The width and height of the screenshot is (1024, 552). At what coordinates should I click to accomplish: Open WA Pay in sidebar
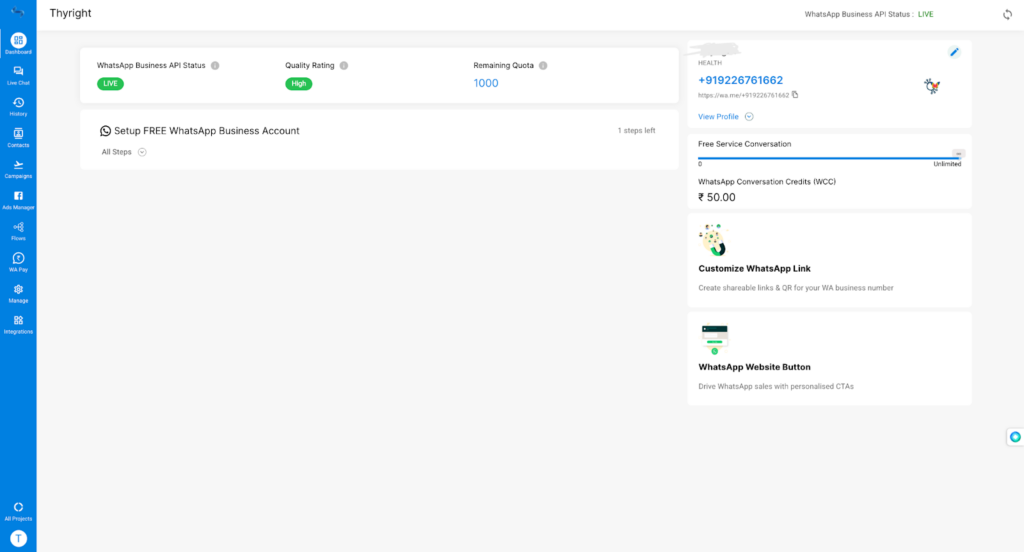point(18,261)
